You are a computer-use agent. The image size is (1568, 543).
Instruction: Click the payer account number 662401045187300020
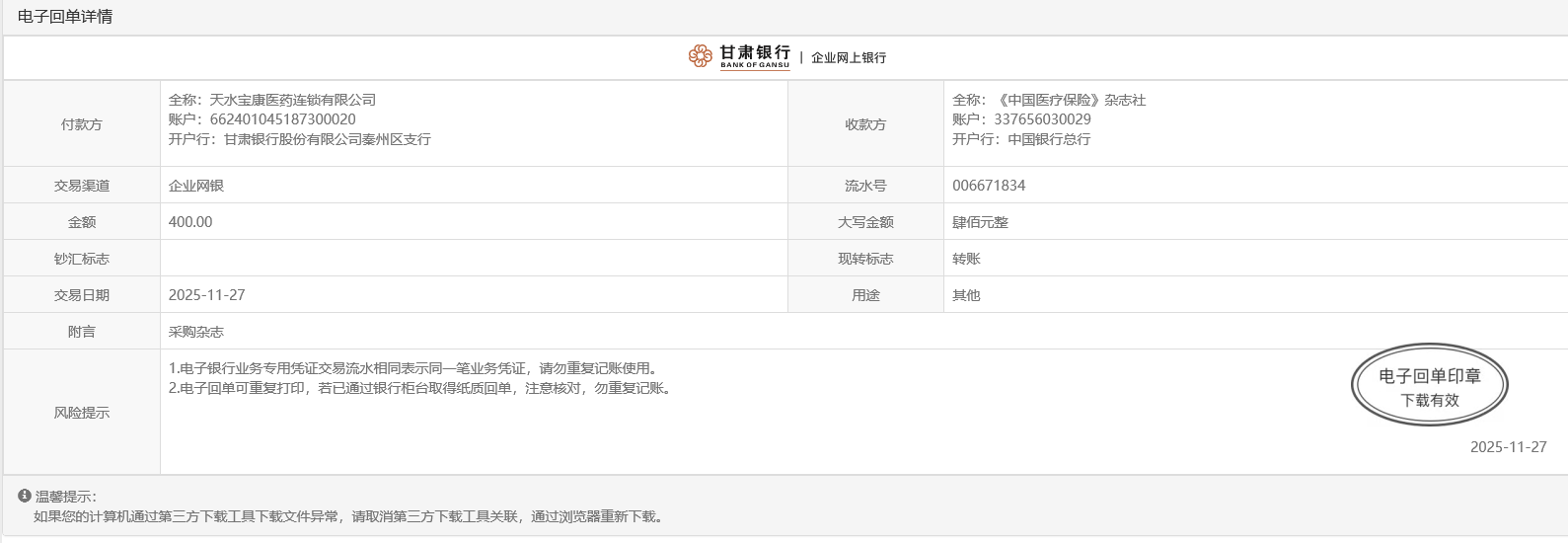click(282, 119)
